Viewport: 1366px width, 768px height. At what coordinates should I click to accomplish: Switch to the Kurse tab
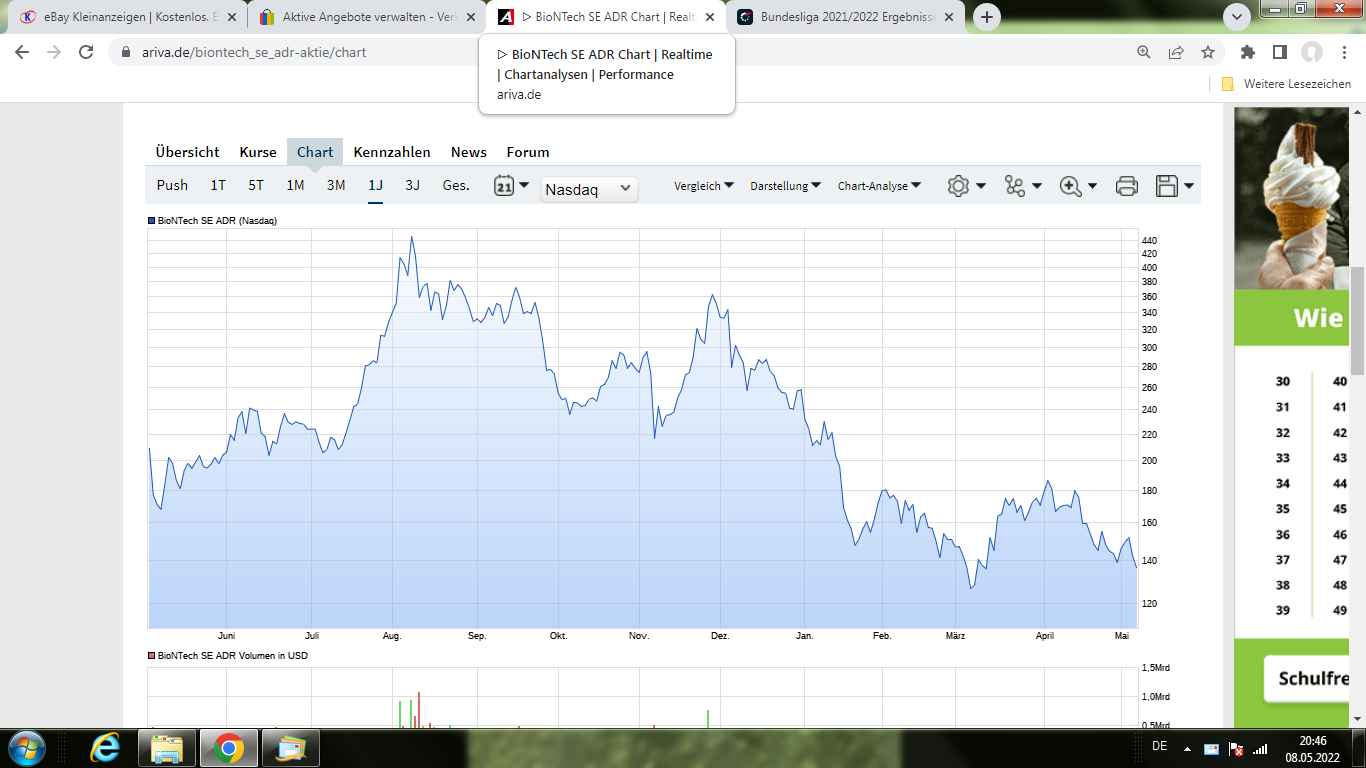258,152
